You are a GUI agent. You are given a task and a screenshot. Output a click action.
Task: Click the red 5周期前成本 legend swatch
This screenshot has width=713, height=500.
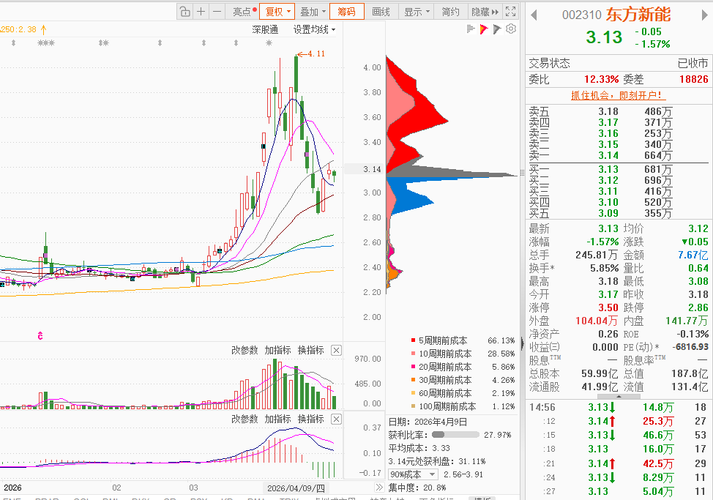tap(413, 340)
